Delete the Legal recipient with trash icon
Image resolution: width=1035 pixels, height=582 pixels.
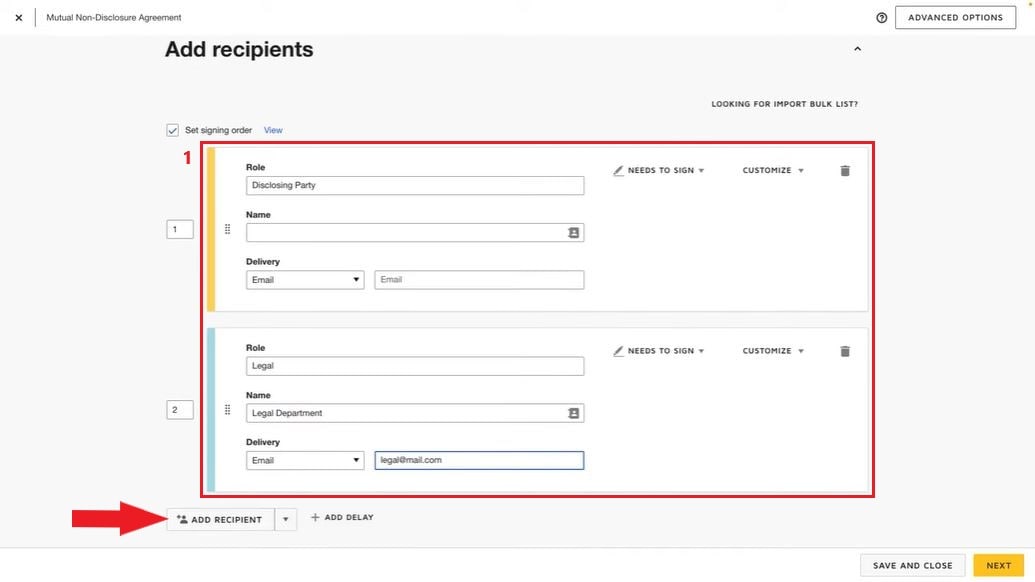click(x=845, y=352)
